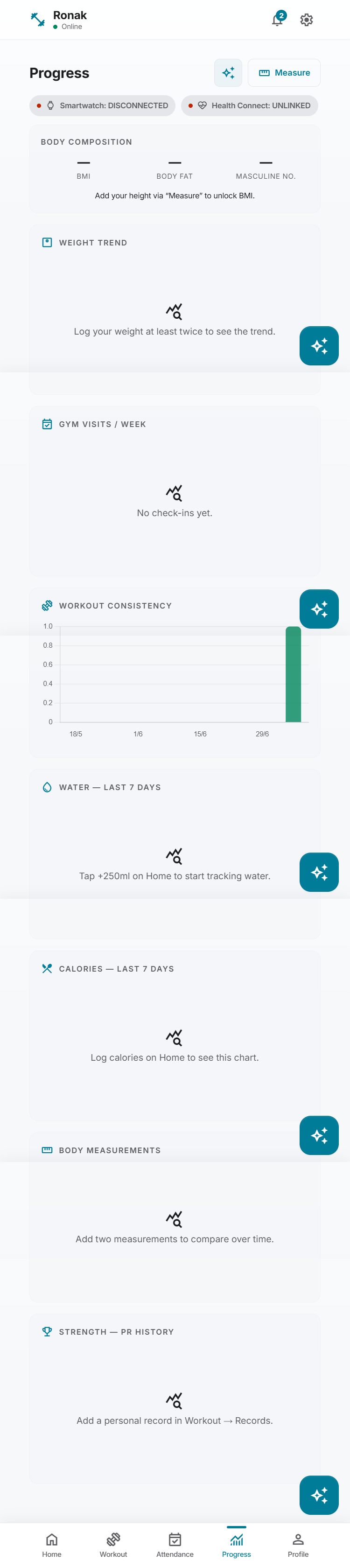Click the Gym Visits / Week calendar icon
The height and width of the screenshot is (1568, 350).
47,424
